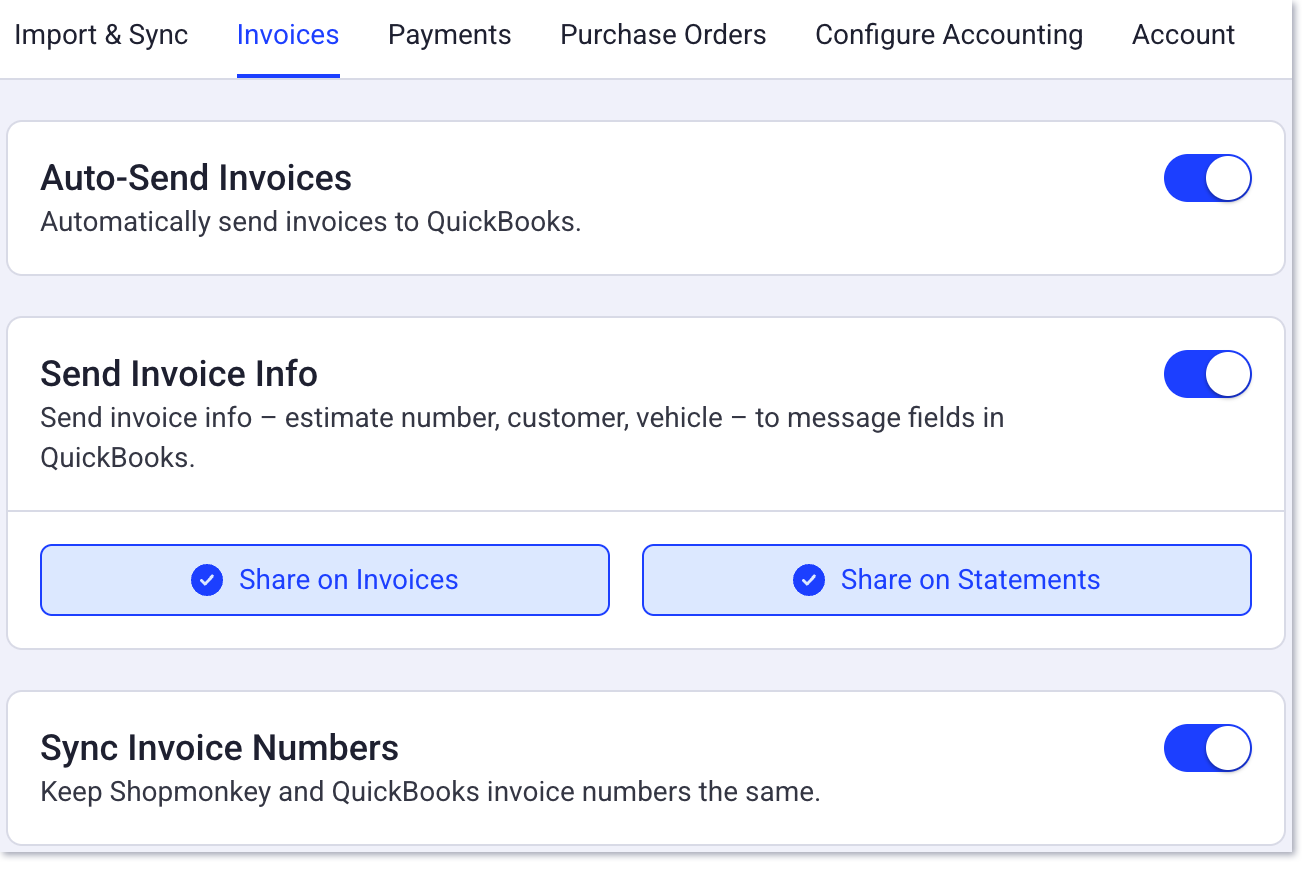Toggle Sync Invoice Numbers off

1208,747
